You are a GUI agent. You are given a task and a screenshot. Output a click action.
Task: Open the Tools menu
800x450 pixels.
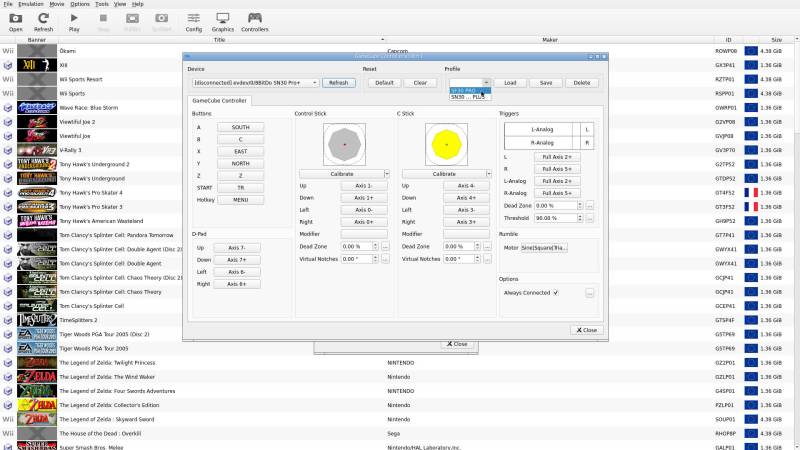(102, 4)
